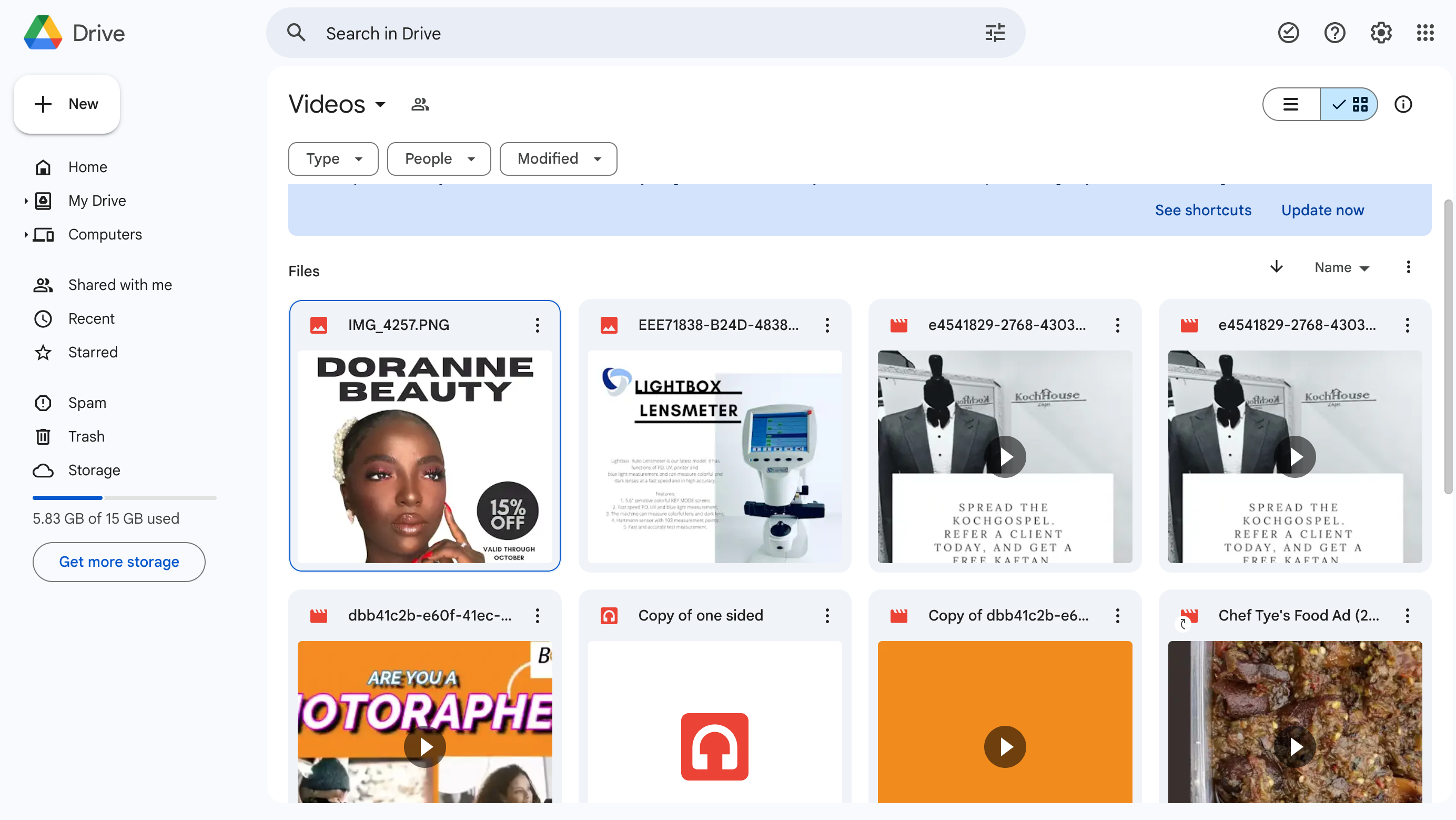Open Starred items
Image resolution: width=1456 pixels, height=820 pixels.
tap(93, 352)
